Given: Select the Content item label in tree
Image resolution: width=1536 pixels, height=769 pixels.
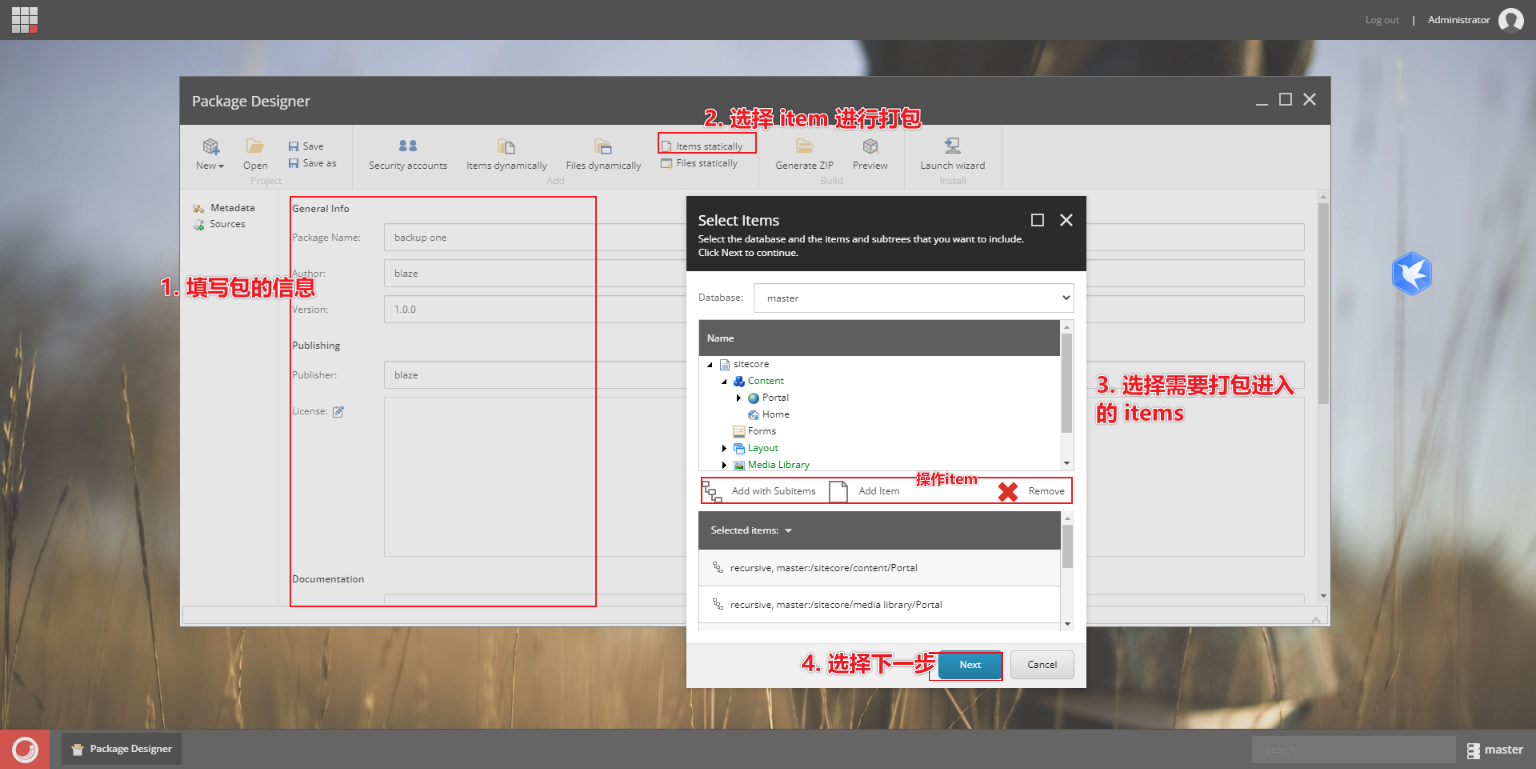Looking at the screenshot, I should coord(766,381).
